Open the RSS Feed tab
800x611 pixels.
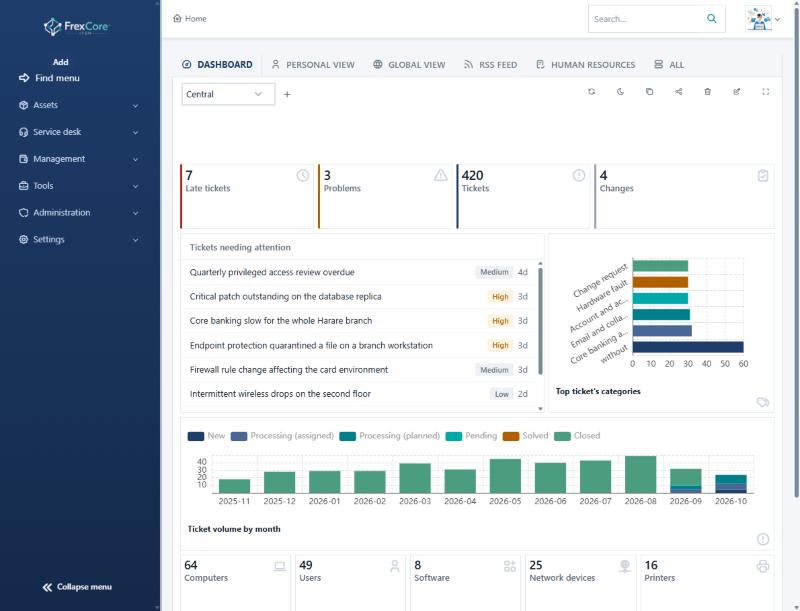[490, 65]
